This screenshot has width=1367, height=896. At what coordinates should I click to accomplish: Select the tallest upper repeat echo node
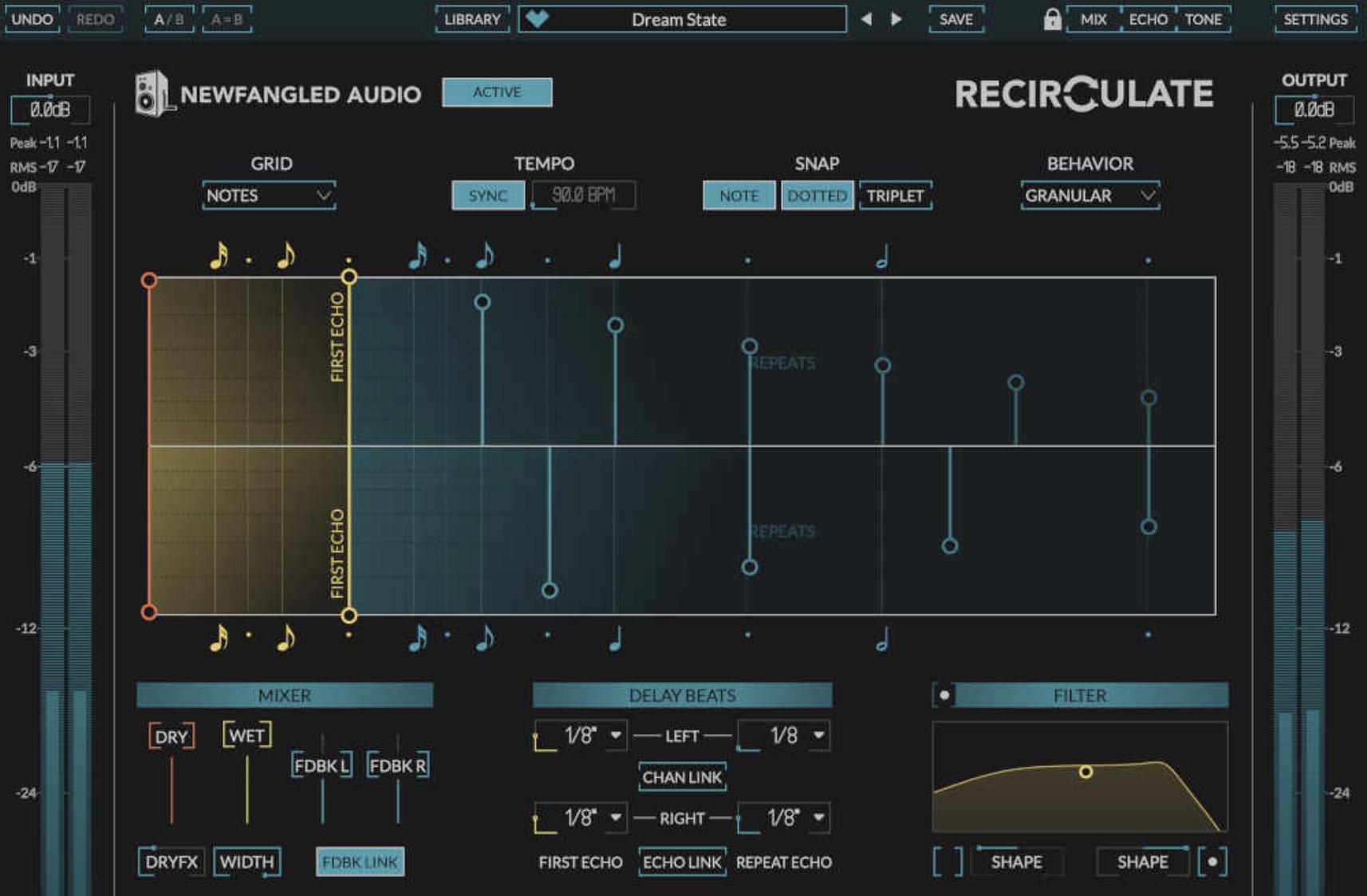click(482, 302)
